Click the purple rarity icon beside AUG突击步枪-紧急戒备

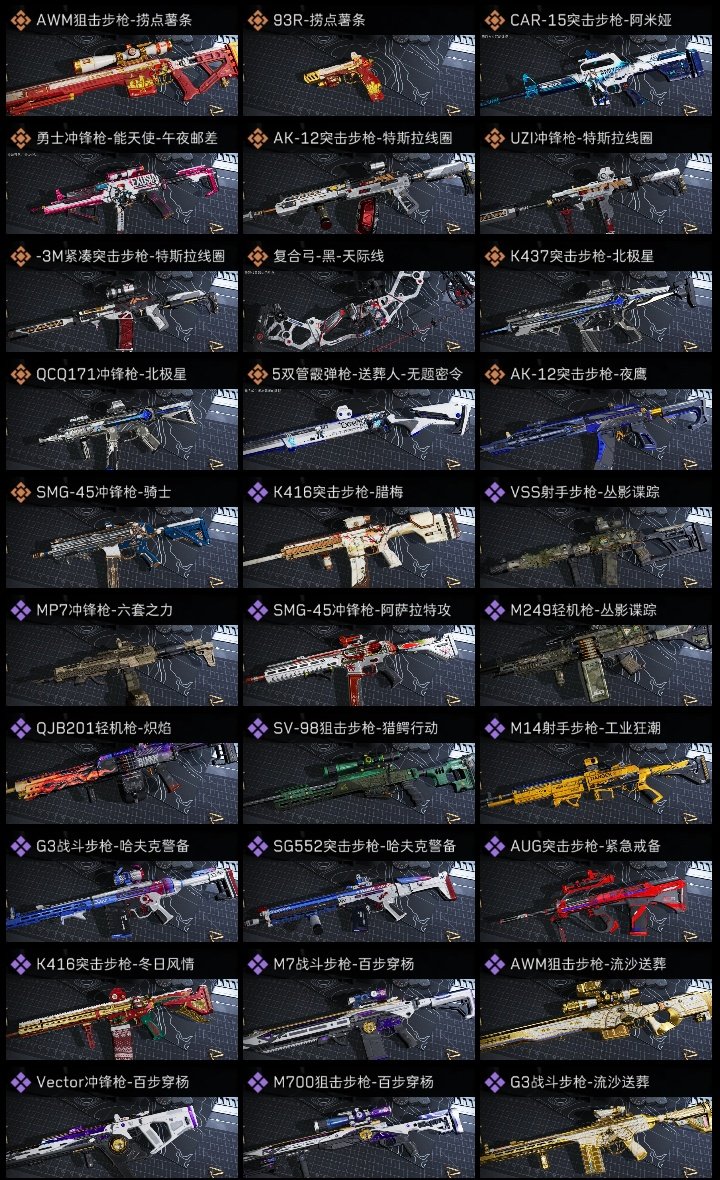[495, 846]
